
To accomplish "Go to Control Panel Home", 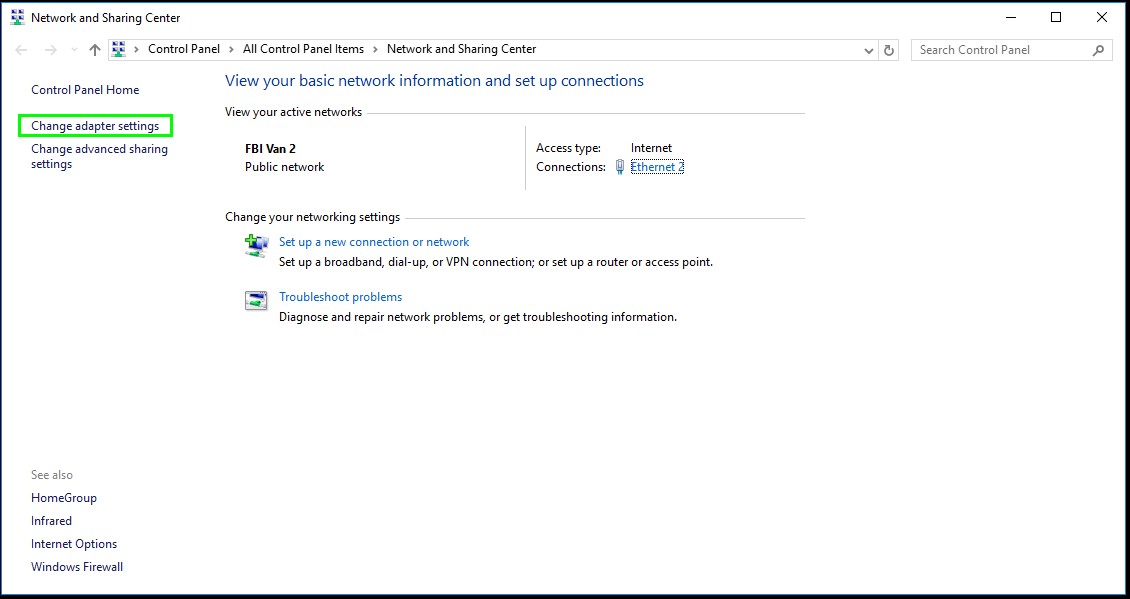I will point(85,90).
